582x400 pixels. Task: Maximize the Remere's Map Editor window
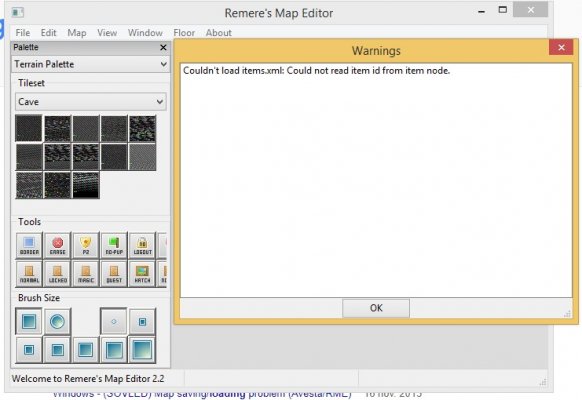pos(502,10)
